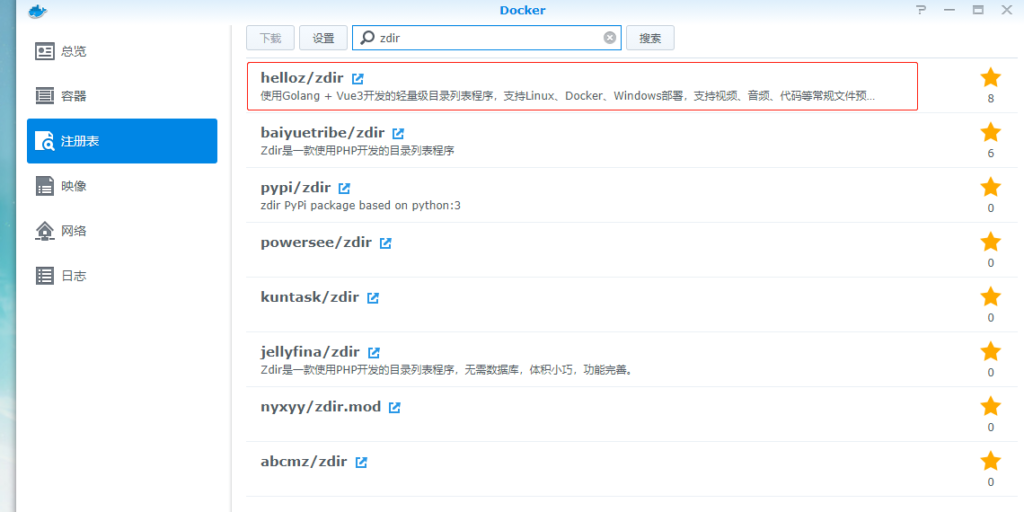Open external link for kuntask/zdir
The width and height of the screenshot is (1024, 512).
tap(373, 298)
